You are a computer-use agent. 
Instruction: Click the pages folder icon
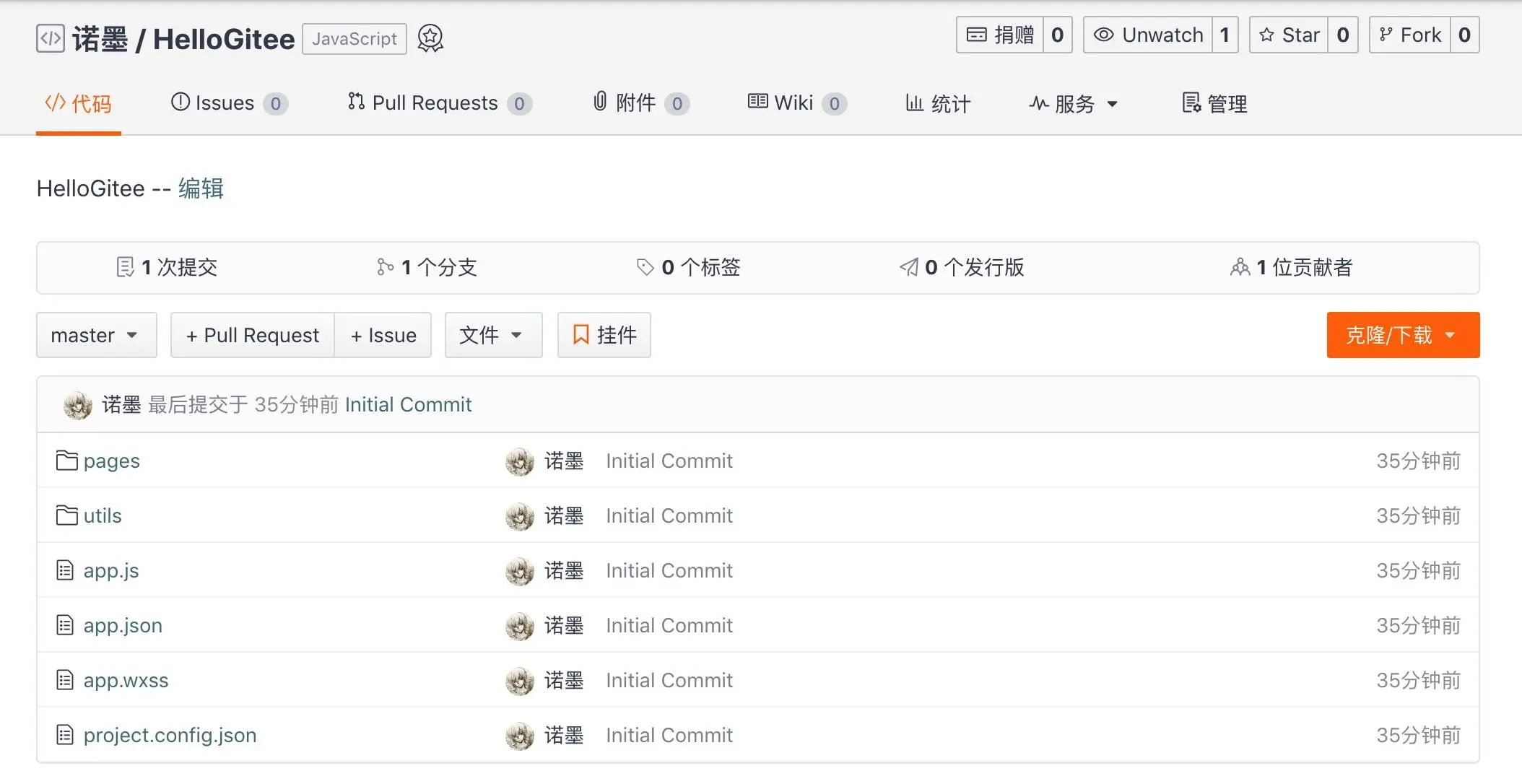(66, 461)
